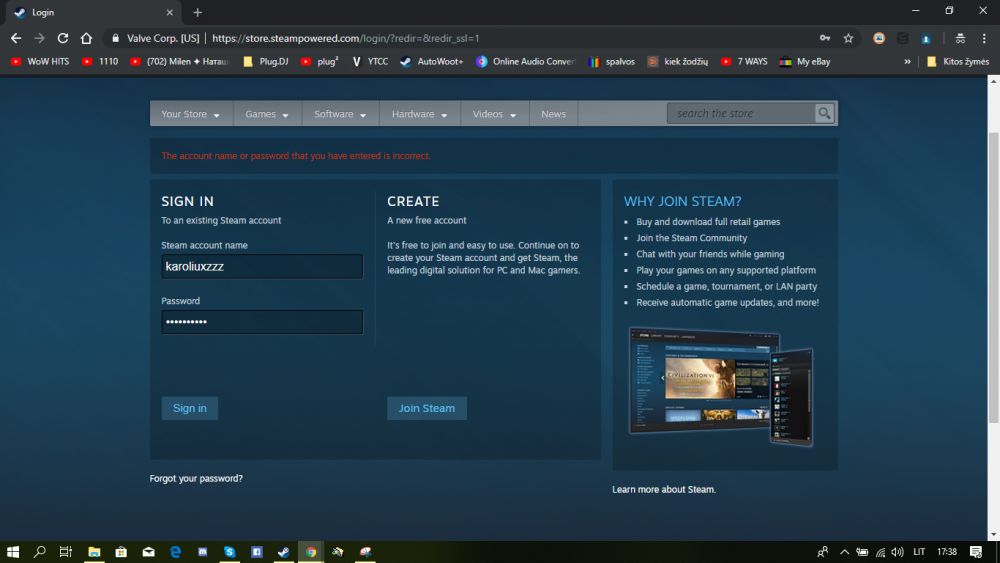The width and height of the screenshot is (1000, 563).
Task: Expand the Your Store dropdown
Action: (190, 114)
